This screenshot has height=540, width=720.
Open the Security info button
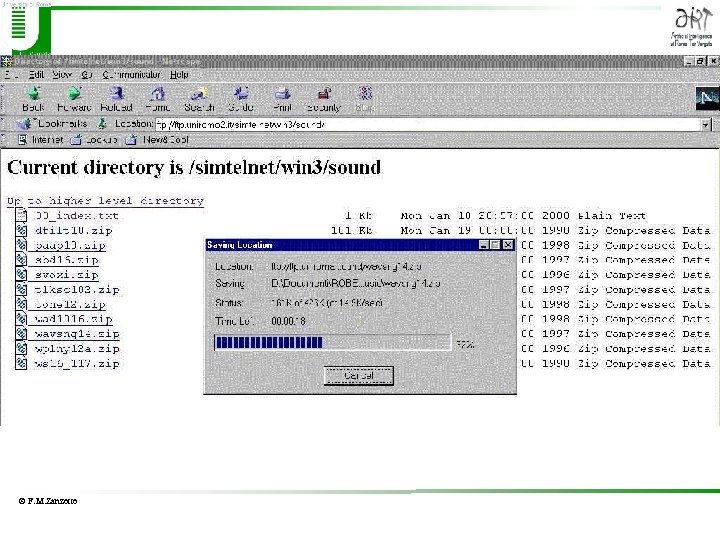point(324,99)
